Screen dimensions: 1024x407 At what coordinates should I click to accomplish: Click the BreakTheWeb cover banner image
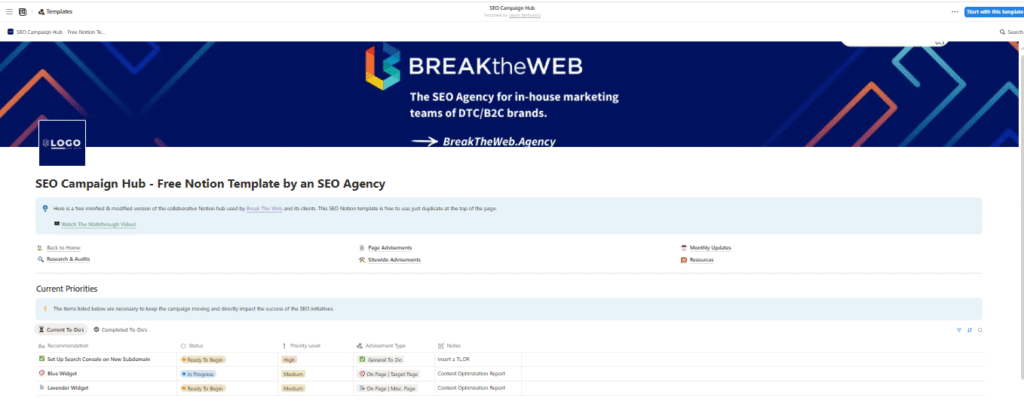pyautogui.click(x=509, y=94)
